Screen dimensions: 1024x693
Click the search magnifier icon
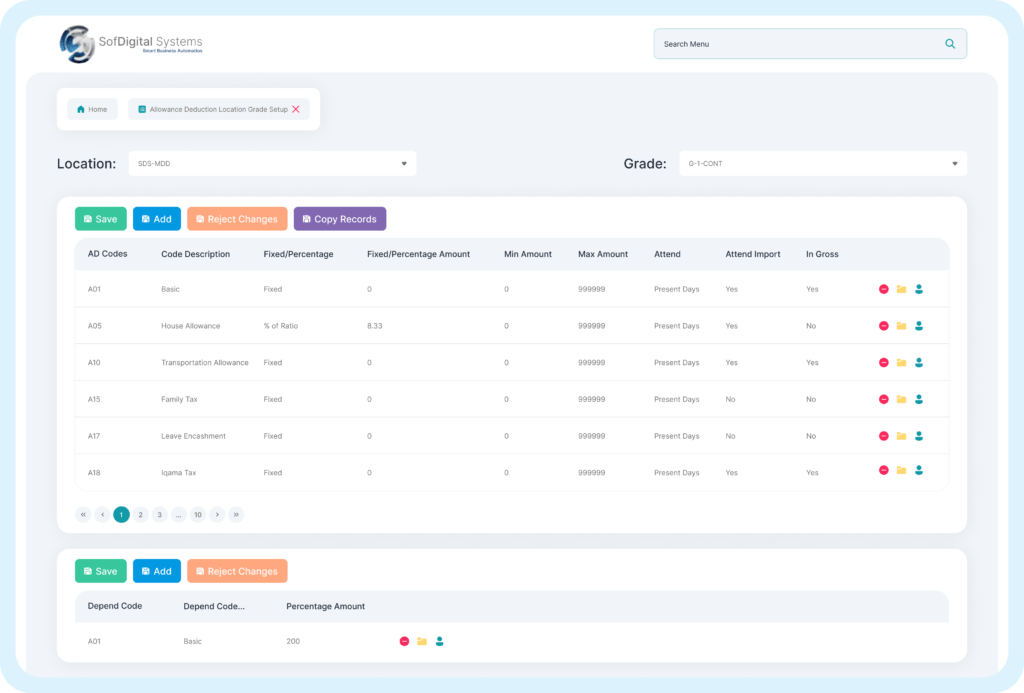point(949,44)
